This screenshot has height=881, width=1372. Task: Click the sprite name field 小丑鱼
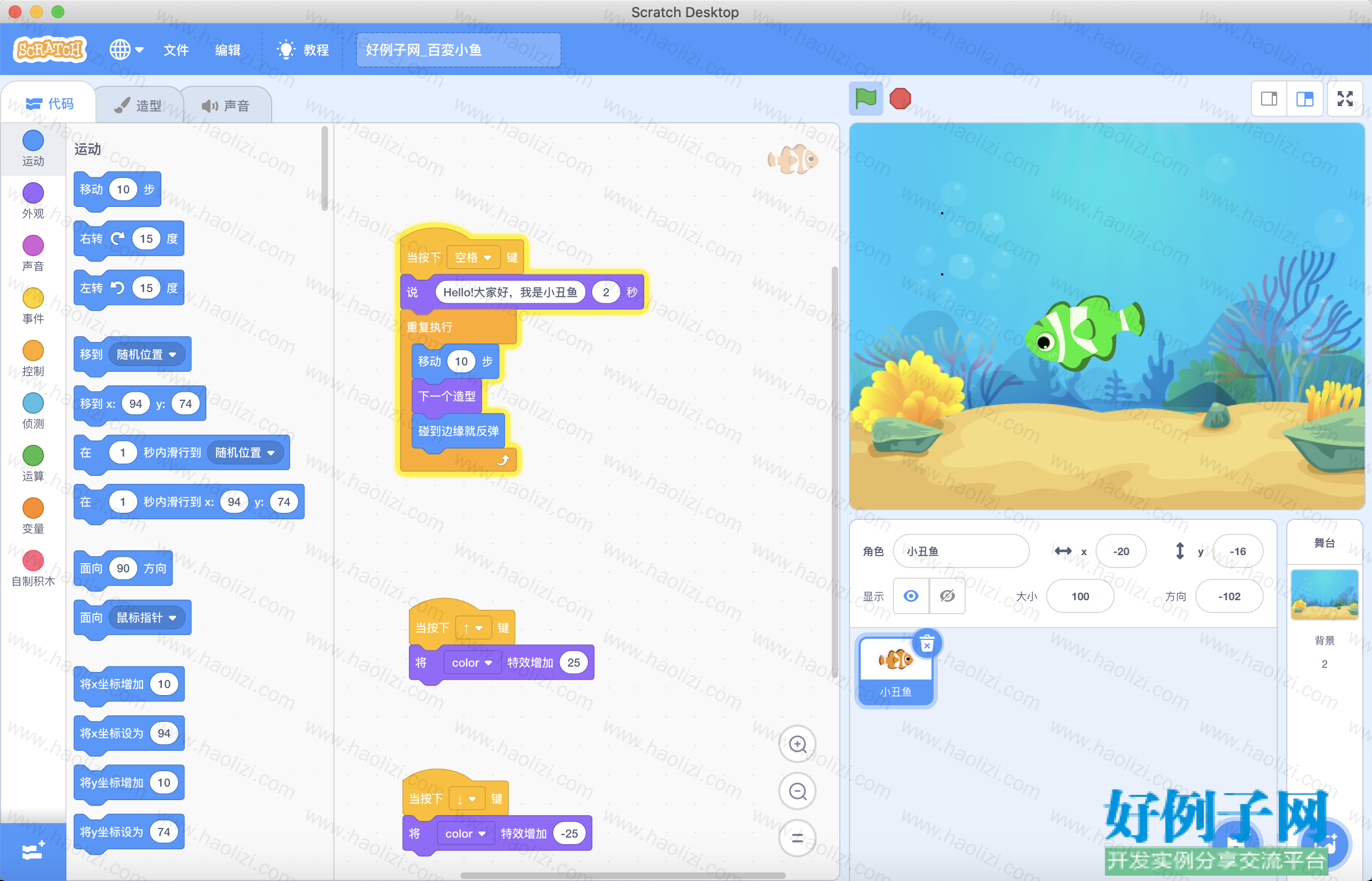(x=960, y=551)
